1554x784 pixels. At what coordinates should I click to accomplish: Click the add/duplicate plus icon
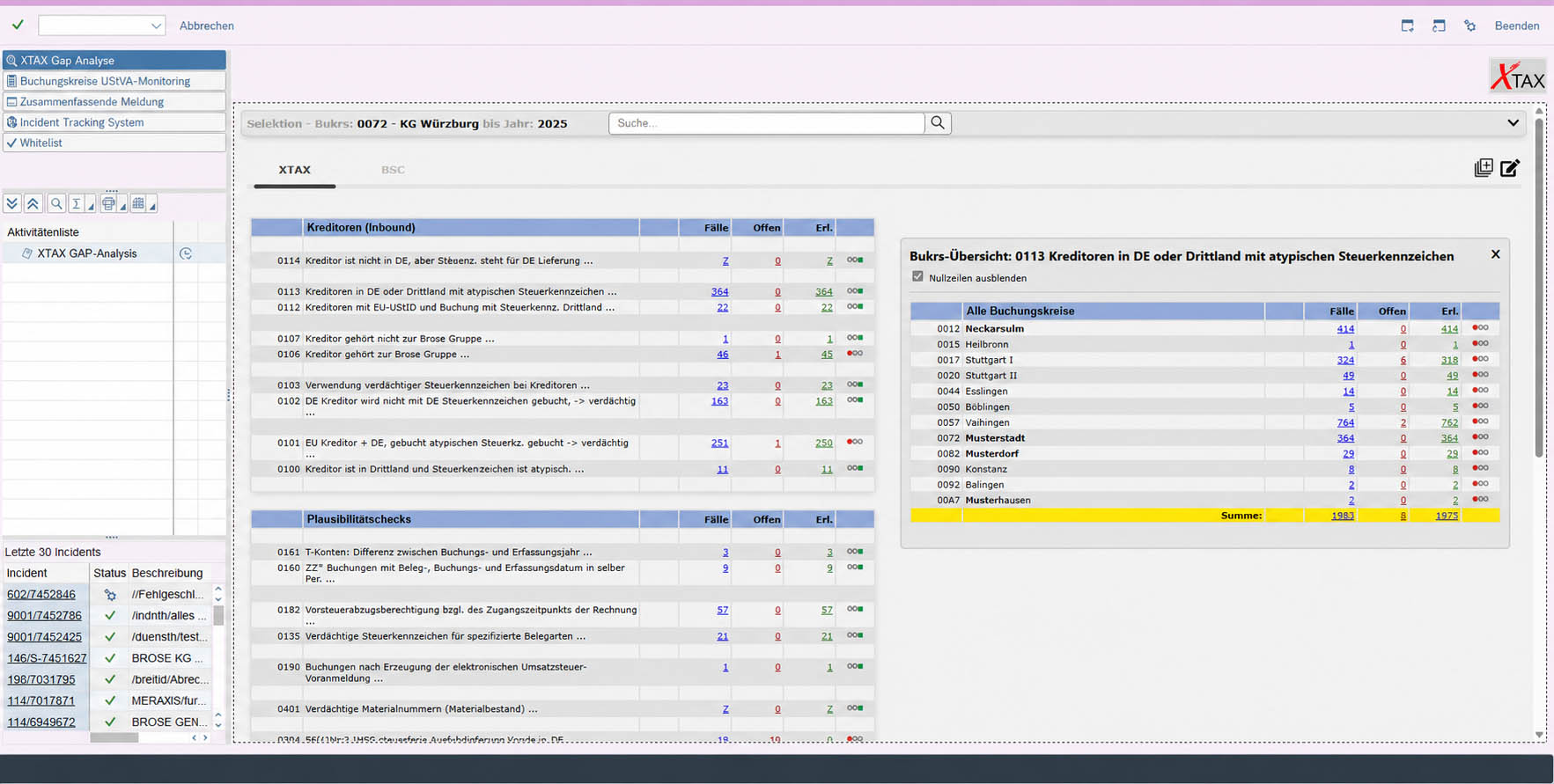point(1484,168)
